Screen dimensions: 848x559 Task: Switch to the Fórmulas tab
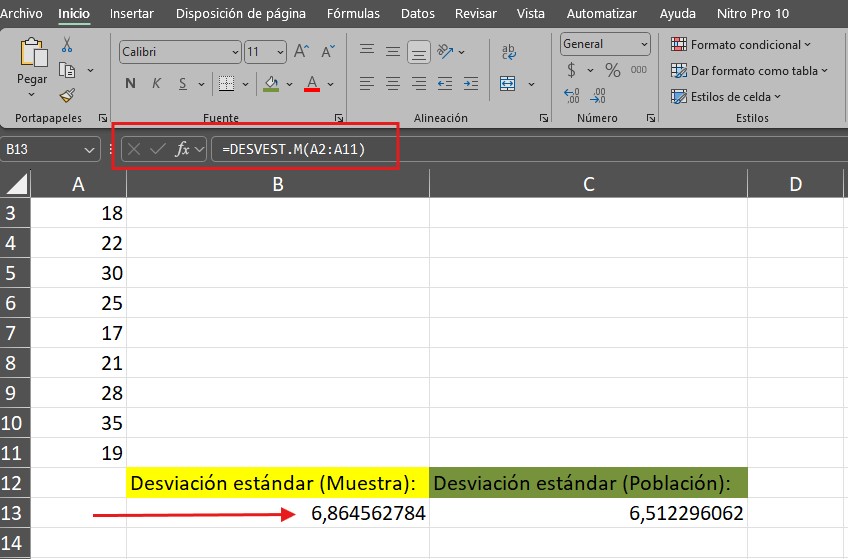(353, 14)
